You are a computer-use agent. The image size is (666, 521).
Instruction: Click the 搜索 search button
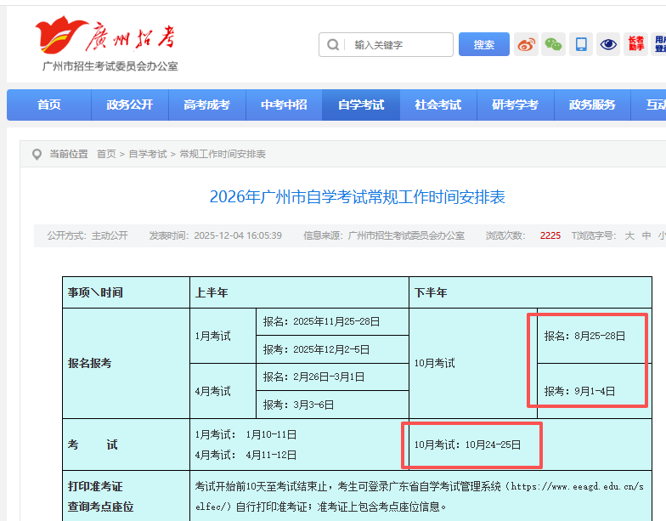(x=484, y=45)
